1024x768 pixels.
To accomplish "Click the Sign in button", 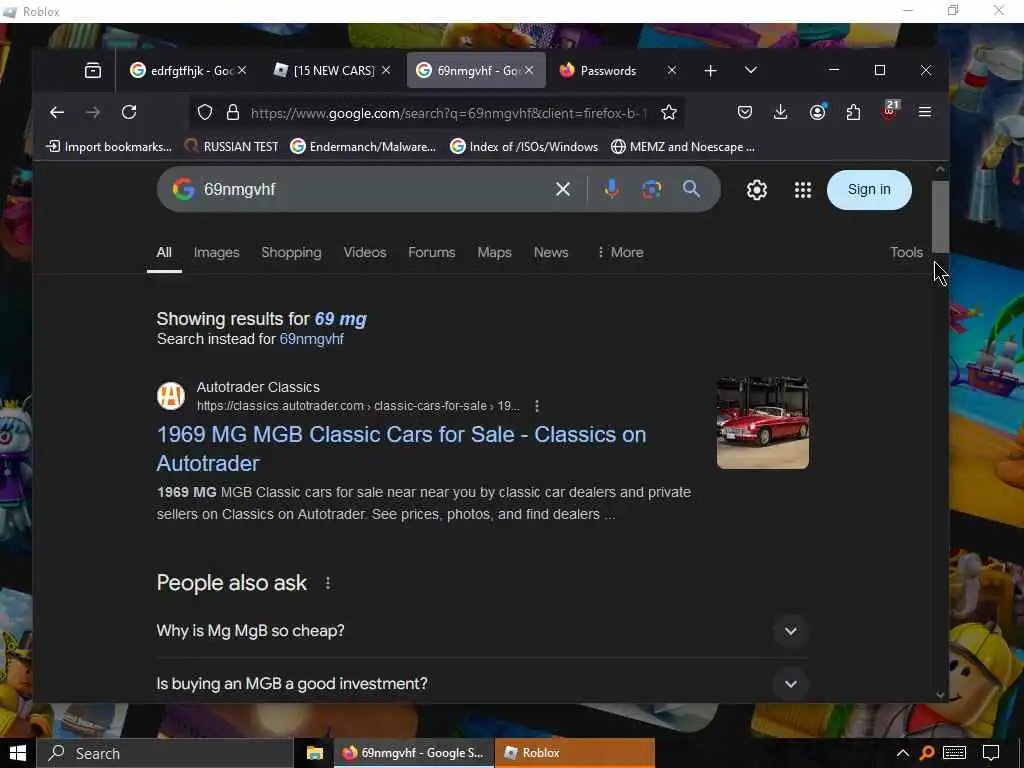I will [x=869, y=190].
